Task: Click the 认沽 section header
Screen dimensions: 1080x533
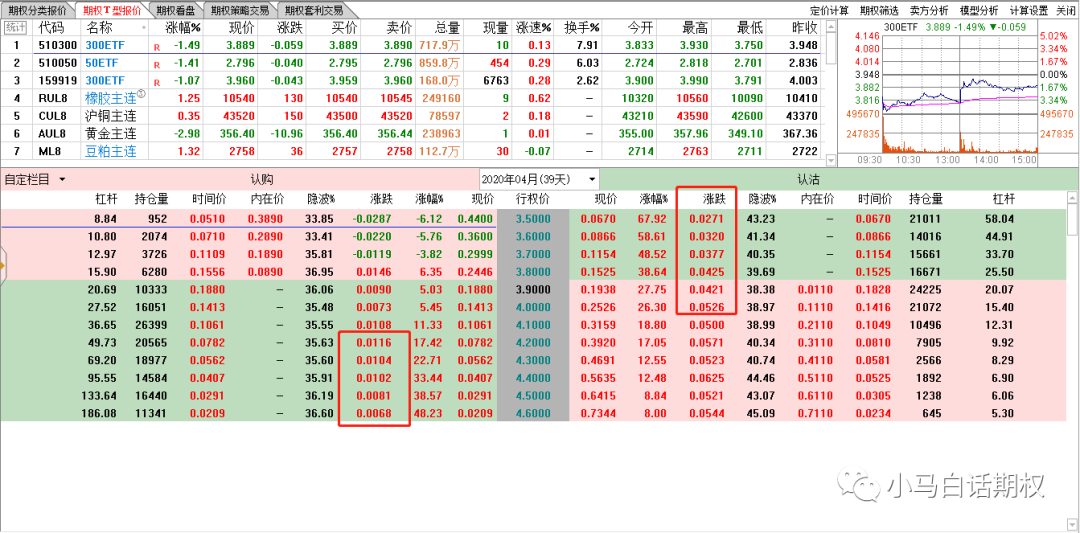Action: [809, 180]
